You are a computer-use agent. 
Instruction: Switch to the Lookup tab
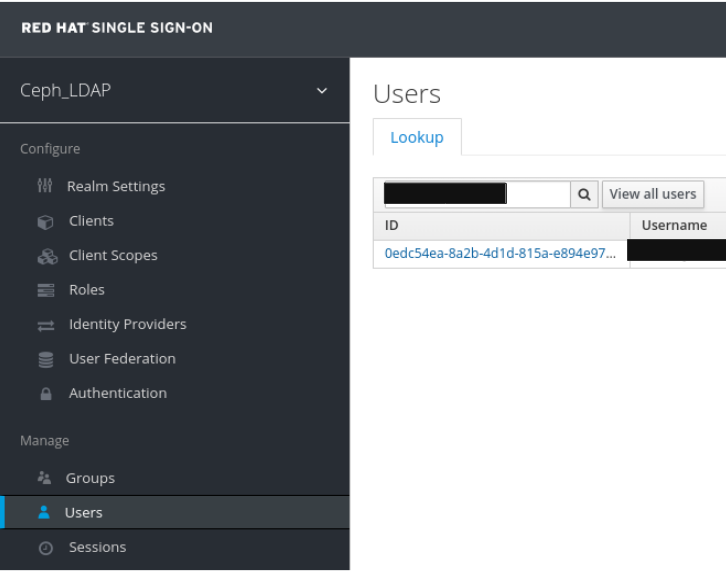(416, 138)
